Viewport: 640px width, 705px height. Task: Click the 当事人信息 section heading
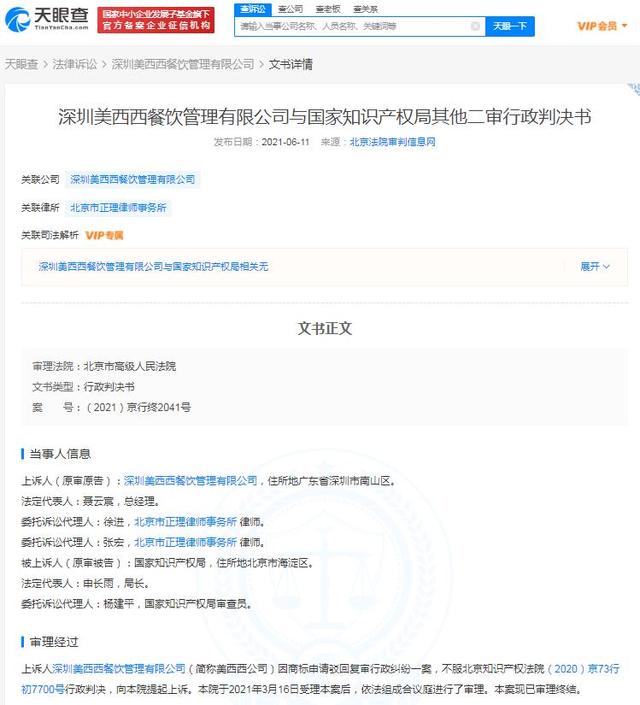(60, 454)
